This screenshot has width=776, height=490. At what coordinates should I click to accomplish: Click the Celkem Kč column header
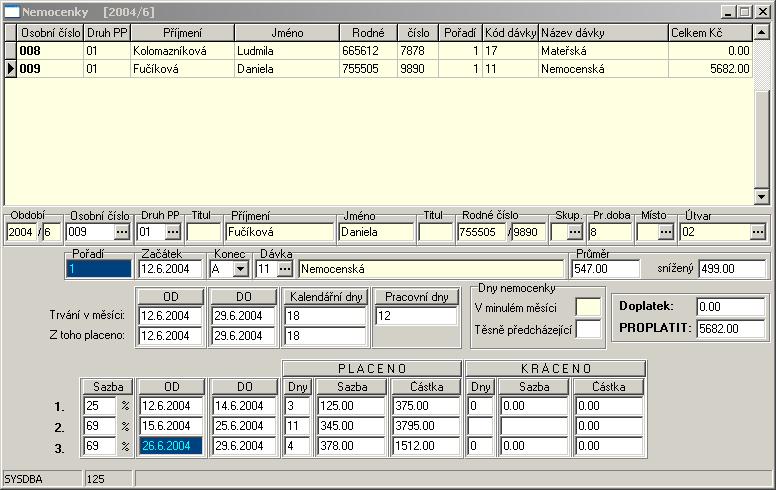tap(709, 33)
